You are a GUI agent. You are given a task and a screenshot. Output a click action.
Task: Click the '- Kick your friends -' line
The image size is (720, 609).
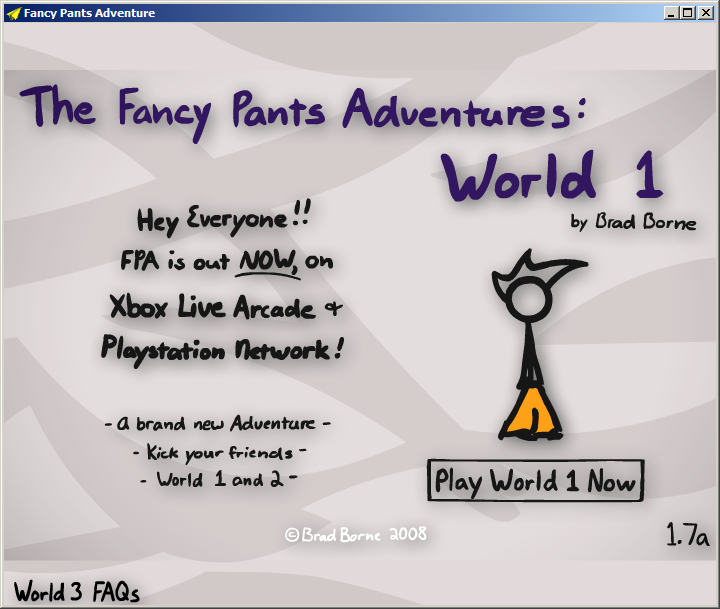(x=220, y=453)
